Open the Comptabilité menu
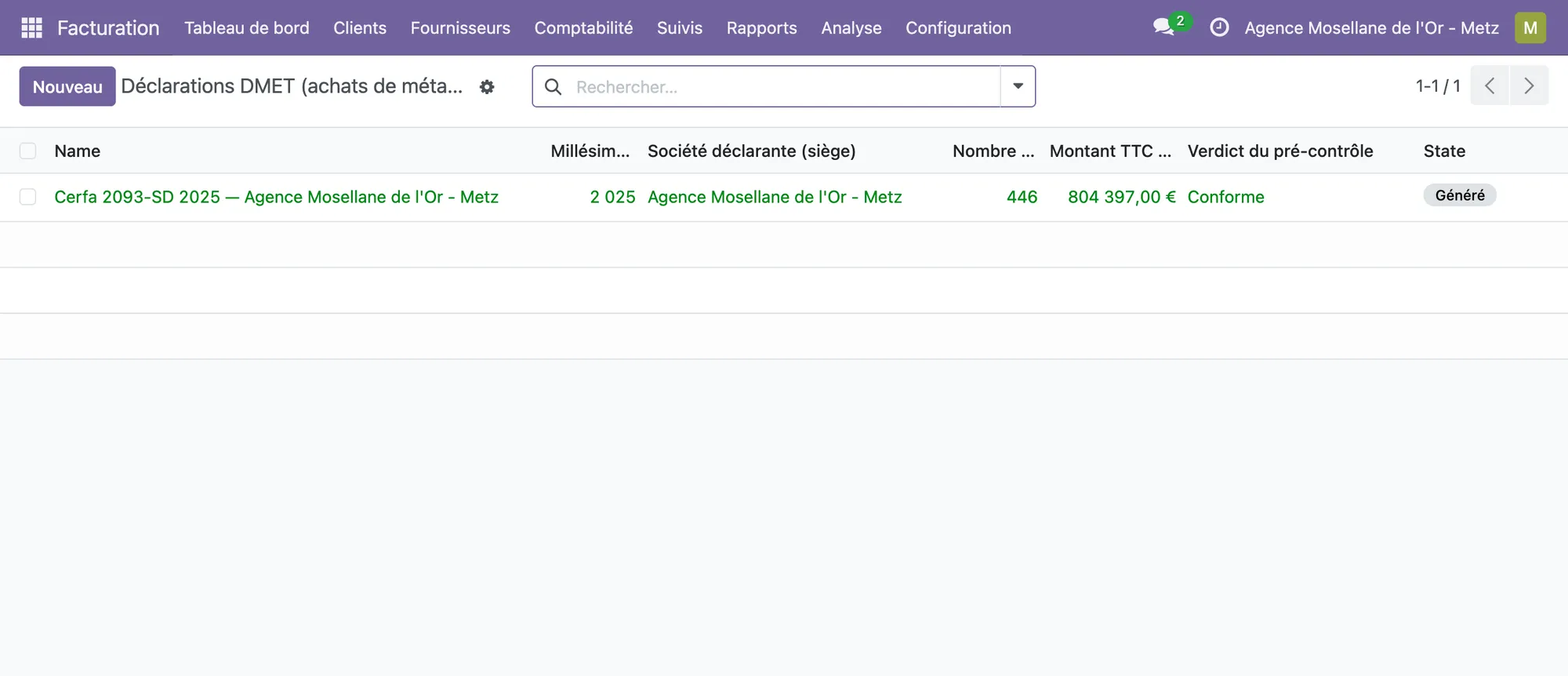Image resolution: width=1568 pixels, height=676 pixels. tap(583, 28)
